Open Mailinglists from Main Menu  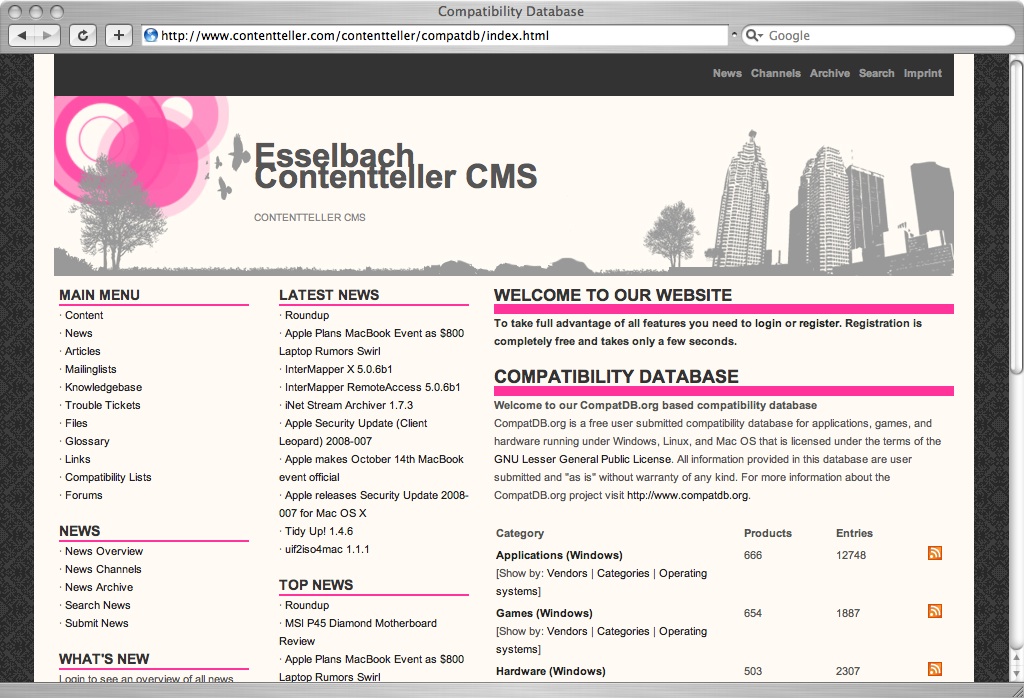pos(90,370)
